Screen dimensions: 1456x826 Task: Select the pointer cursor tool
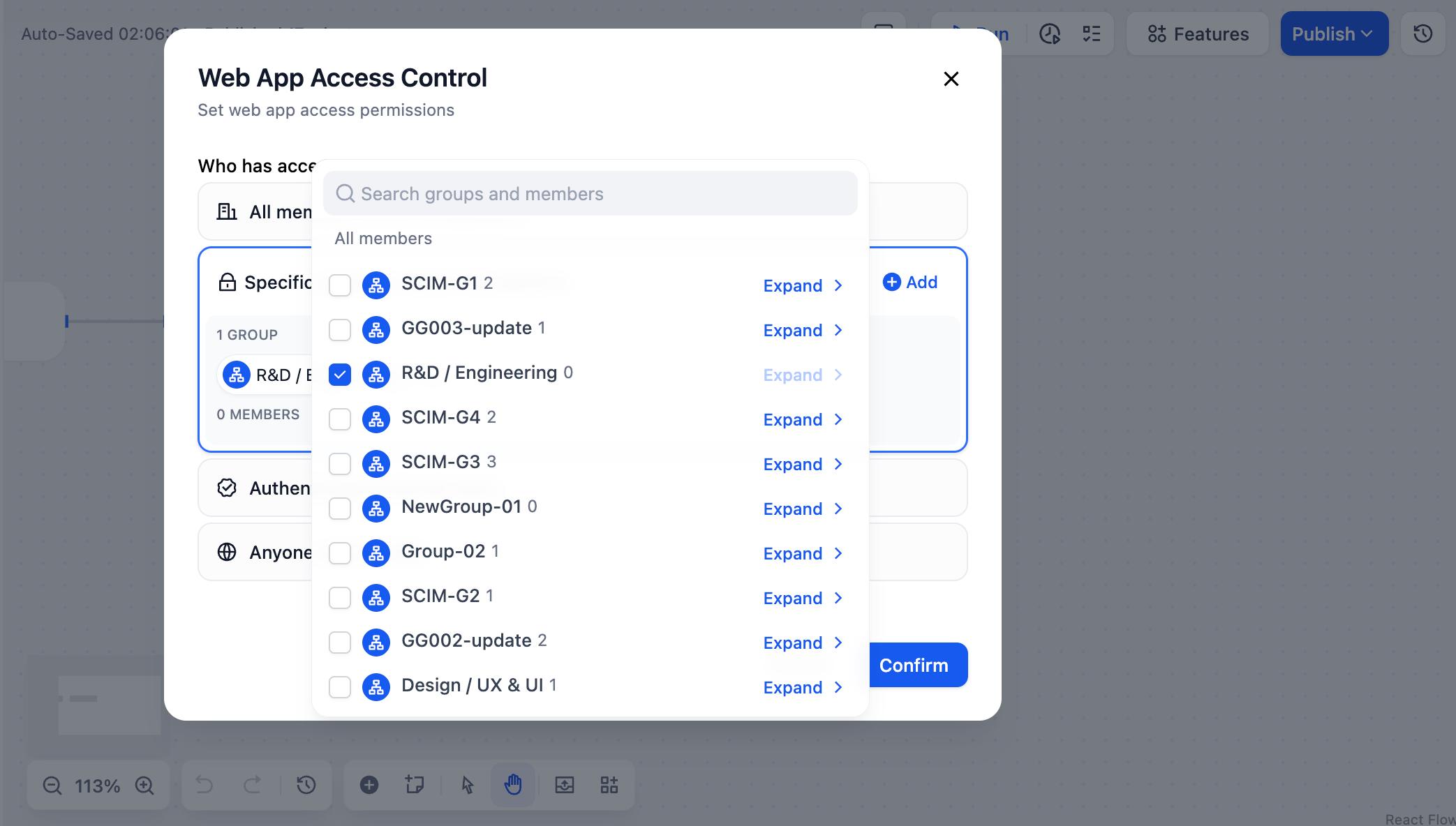click(x=468, y=785)
